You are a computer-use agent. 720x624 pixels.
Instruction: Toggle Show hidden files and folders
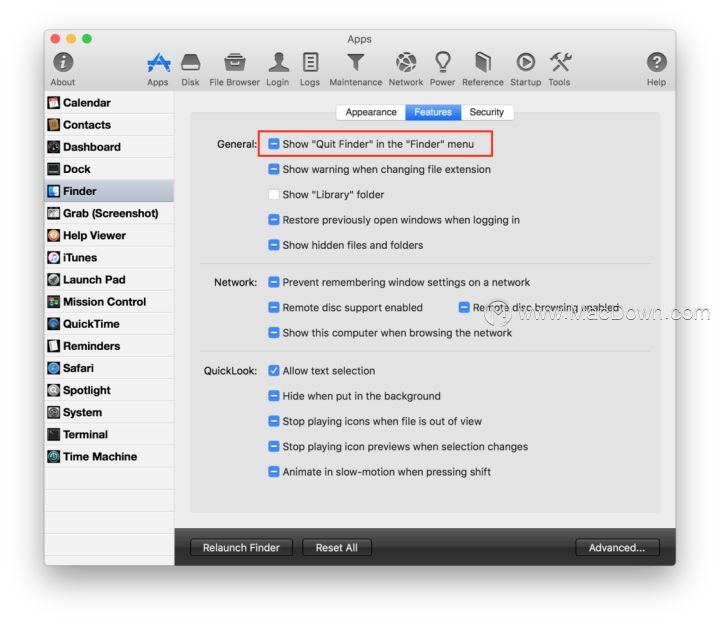(x=274, y=245)
